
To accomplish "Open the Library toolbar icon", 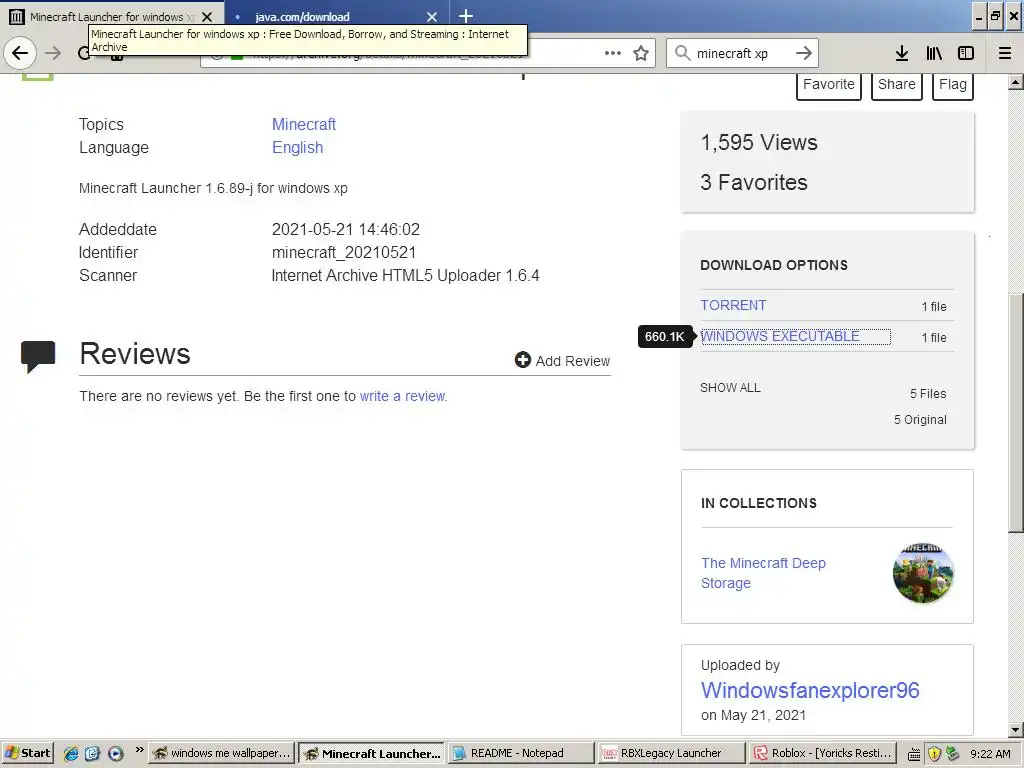I will (934, 53).
